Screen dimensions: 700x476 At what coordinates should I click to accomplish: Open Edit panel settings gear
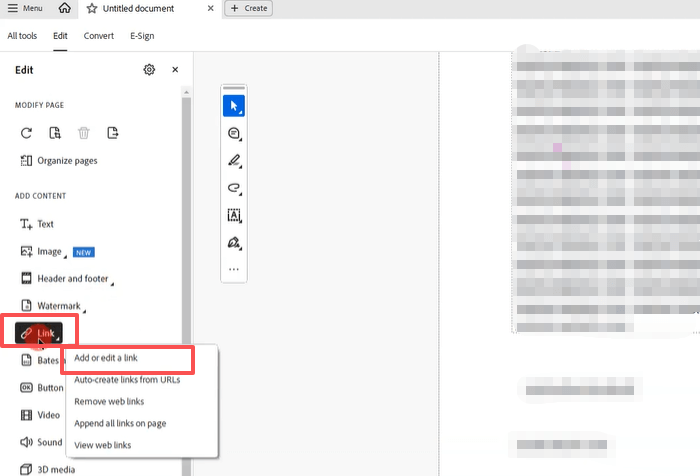click(x=149, y=70)
